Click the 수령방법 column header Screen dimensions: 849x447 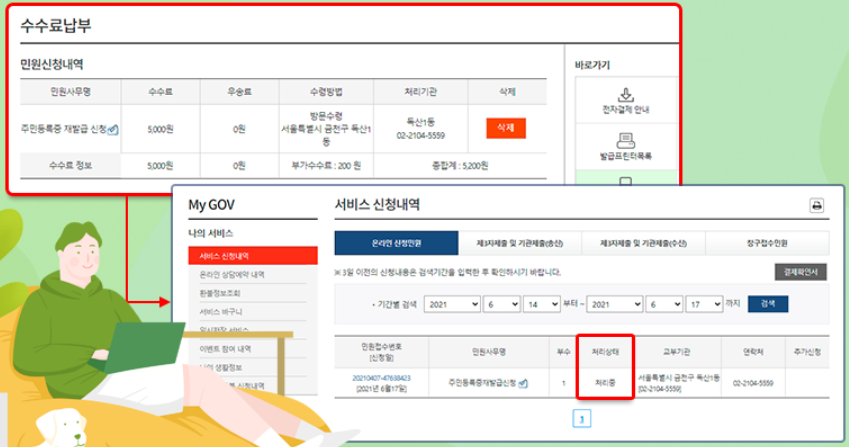coord(326,92)
